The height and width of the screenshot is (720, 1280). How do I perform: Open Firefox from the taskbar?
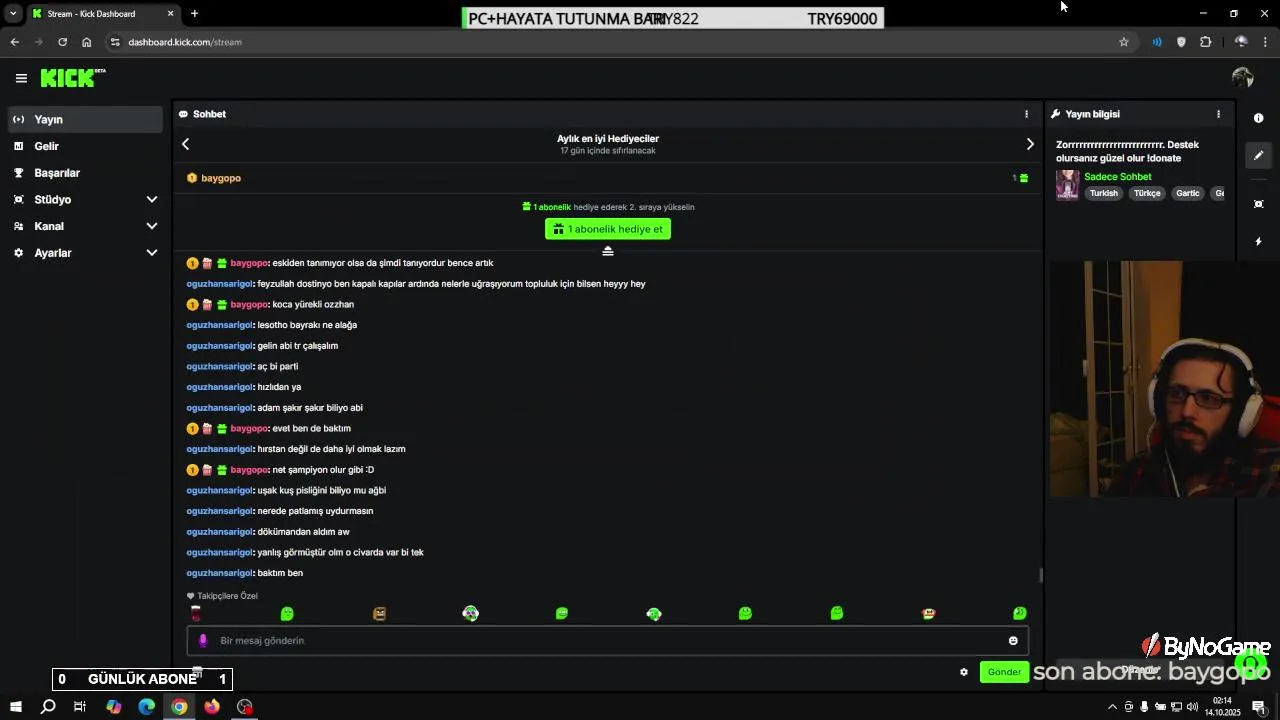(x=212, y=706)
